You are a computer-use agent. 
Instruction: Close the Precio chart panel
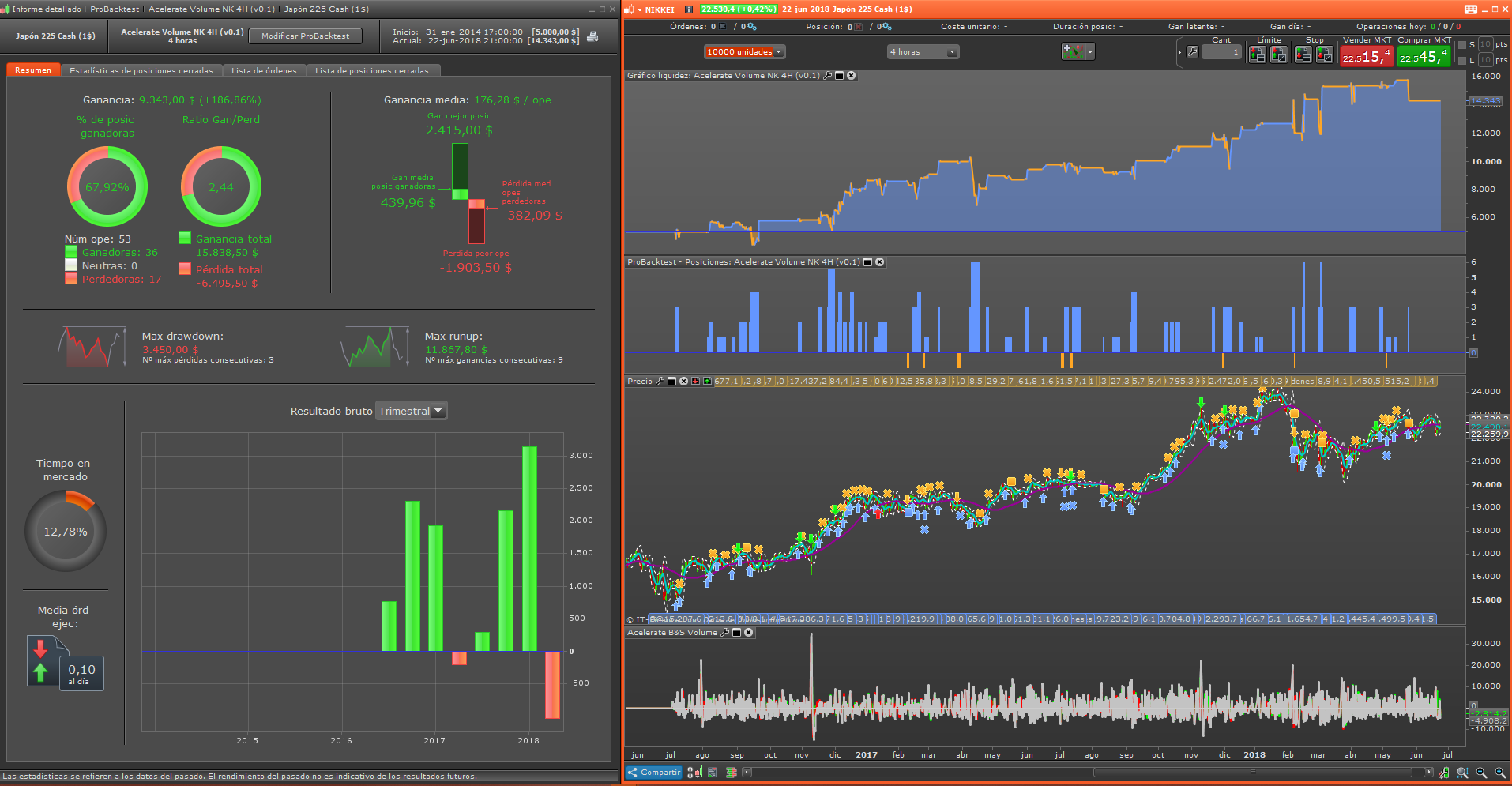(683, 382)
